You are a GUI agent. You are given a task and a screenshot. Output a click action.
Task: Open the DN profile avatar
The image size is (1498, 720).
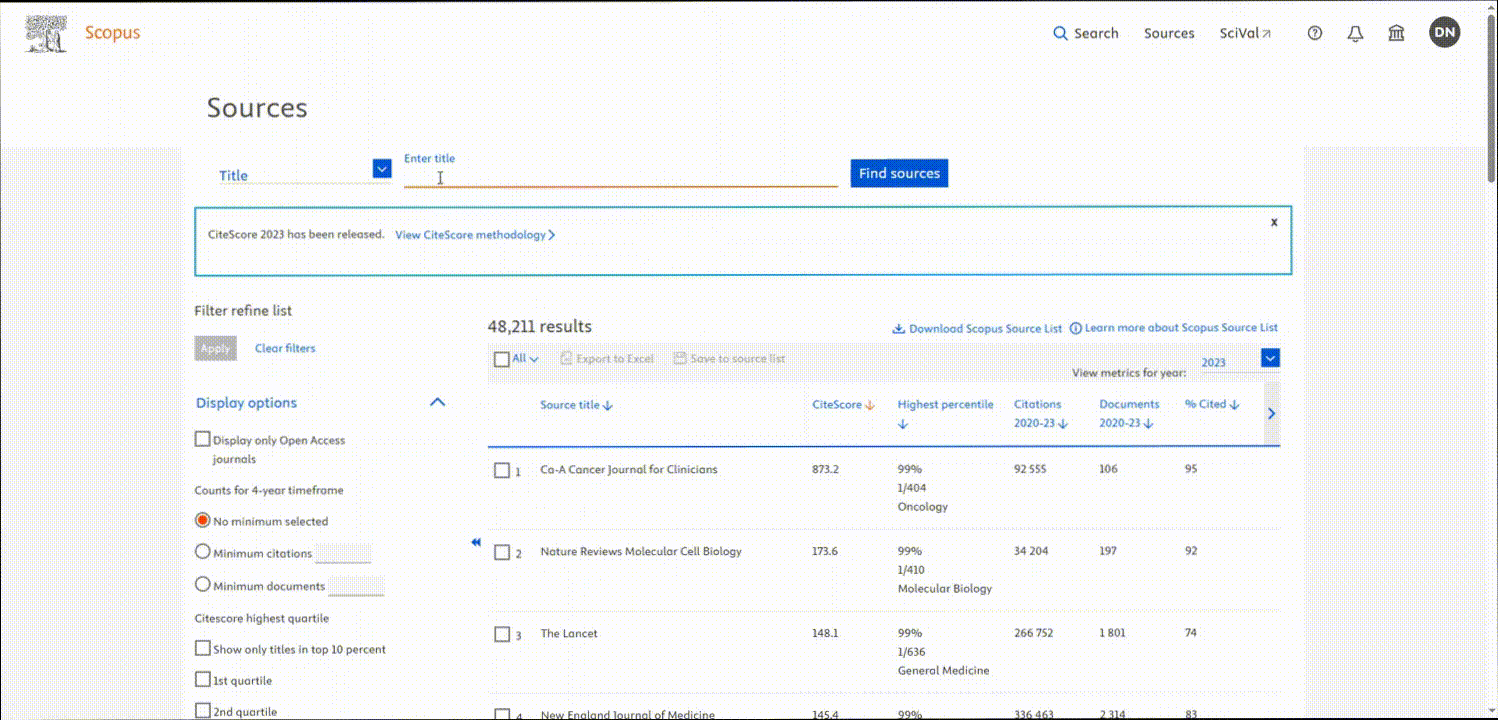[1444, 32]
